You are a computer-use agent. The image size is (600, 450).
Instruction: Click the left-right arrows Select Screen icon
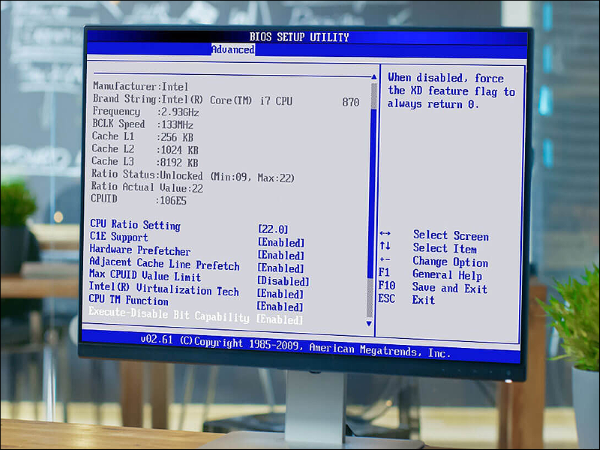(x=385, y=236)
